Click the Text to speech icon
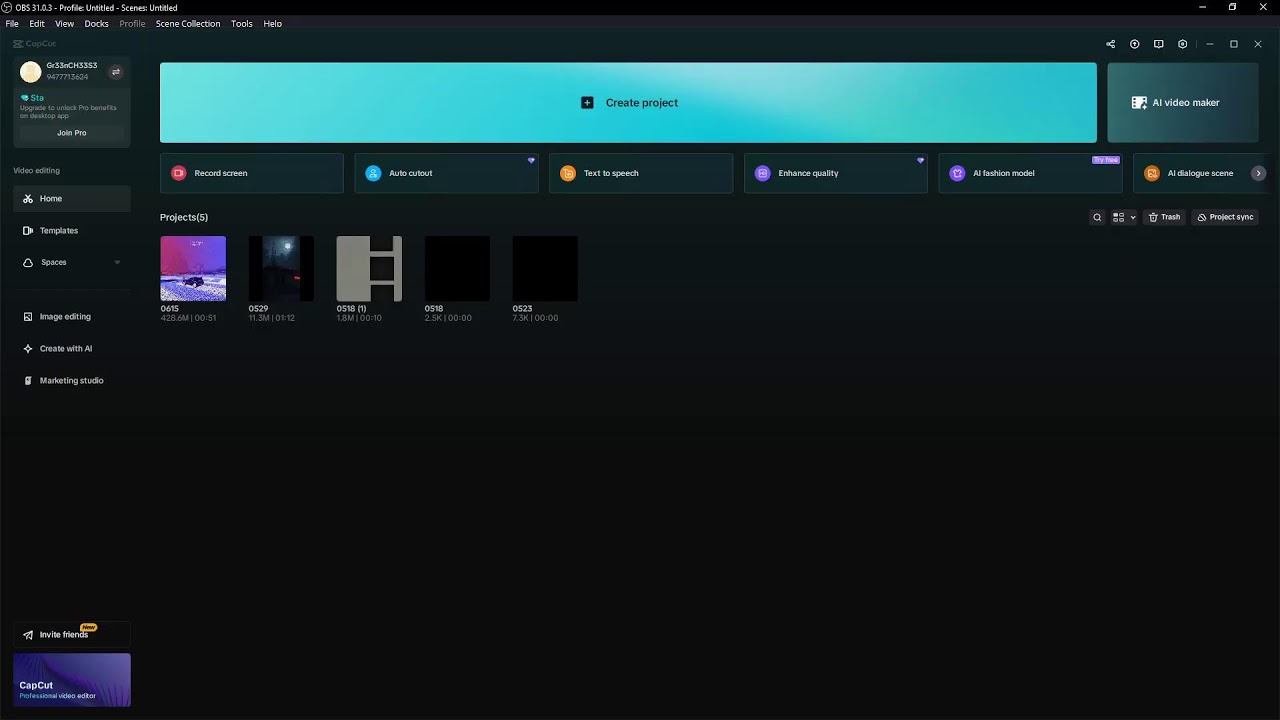This screenshot has width=1280, height=720. [568, 173]
